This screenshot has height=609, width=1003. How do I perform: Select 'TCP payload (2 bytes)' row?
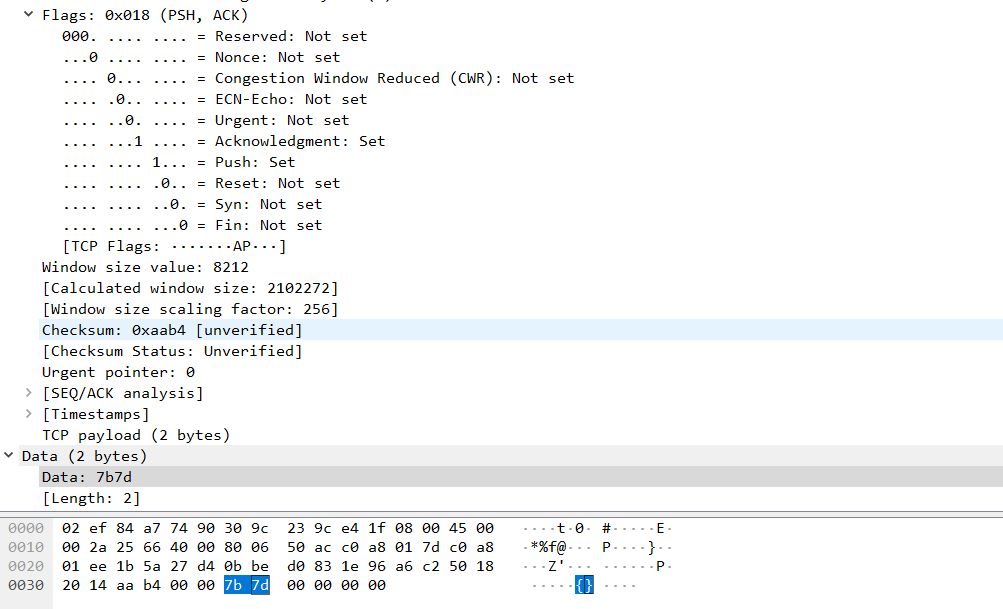136,436
